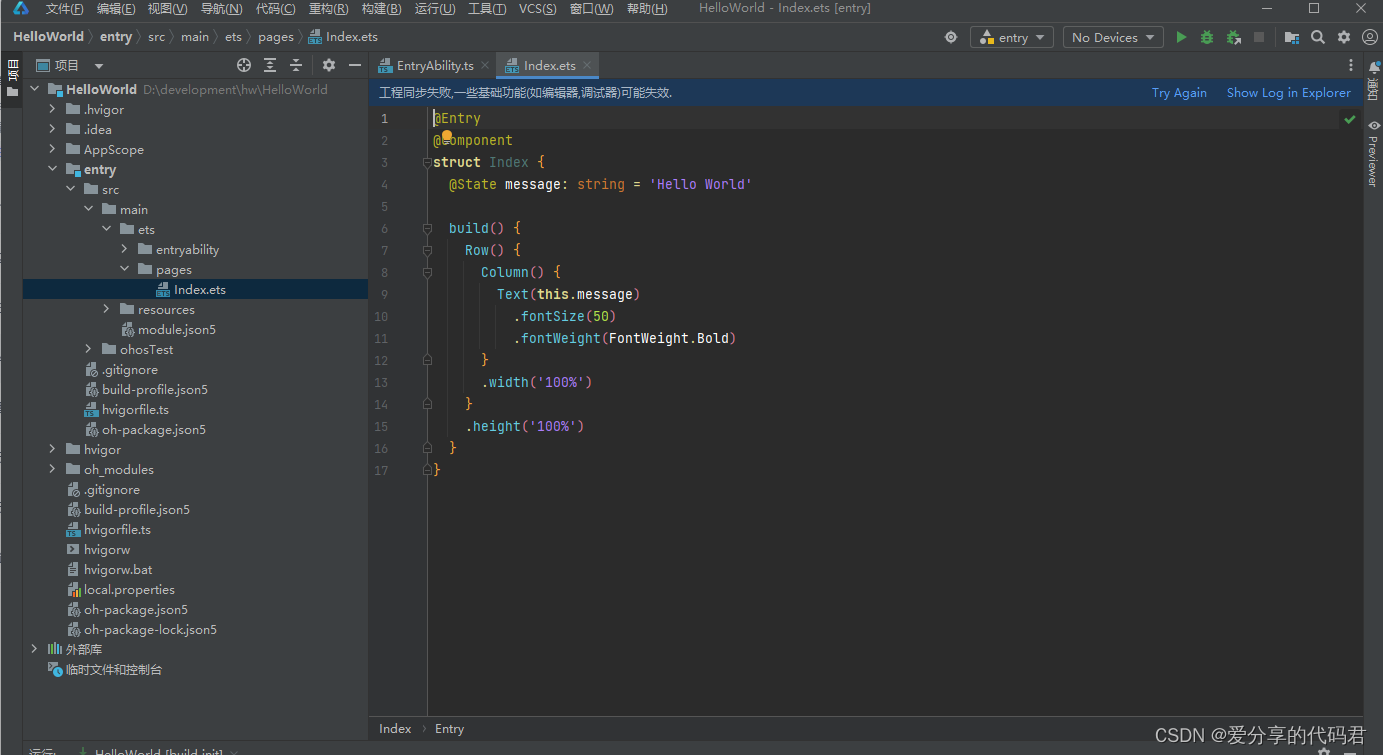Click the target icon left of entry dropdown
This screenshot has width=1383, height=755.
click(x=951, y=37)
